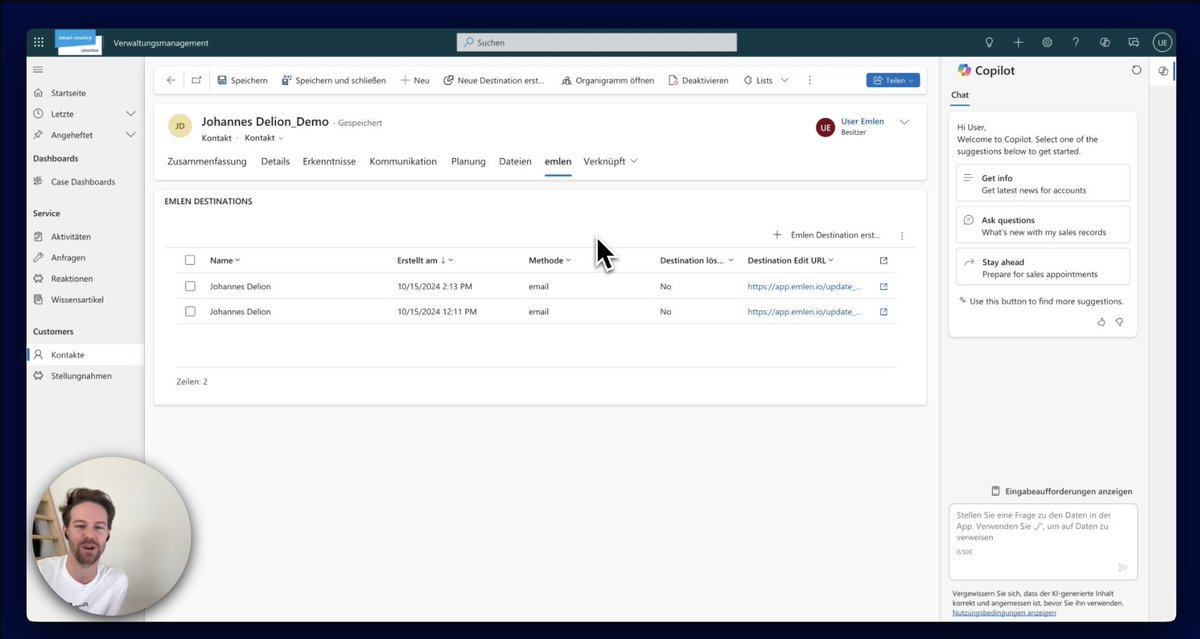Choose Get info Copilot suggestion
This screenshot has width=1200, height=639.
(x=1043, y=183)
